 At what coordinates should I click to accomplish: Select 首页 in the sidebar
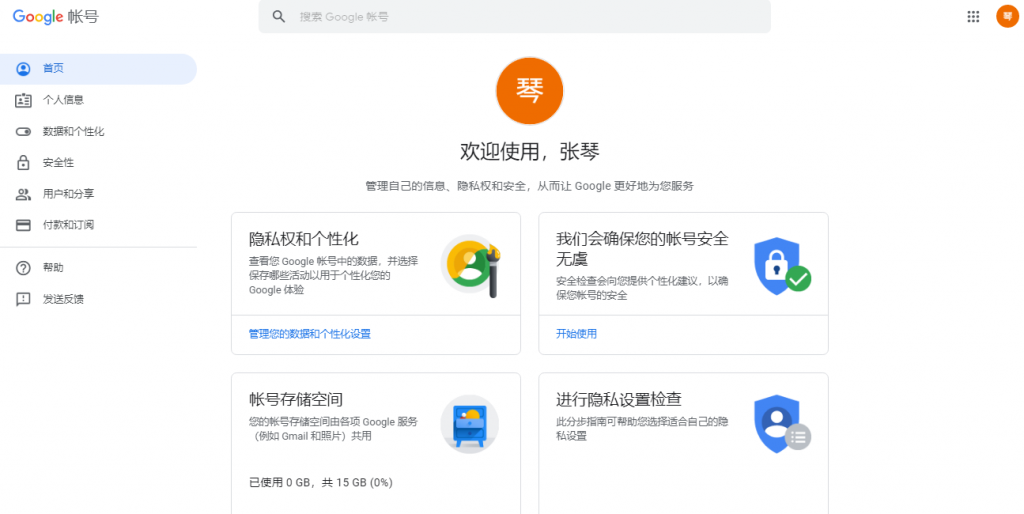(x=98, y=69)
